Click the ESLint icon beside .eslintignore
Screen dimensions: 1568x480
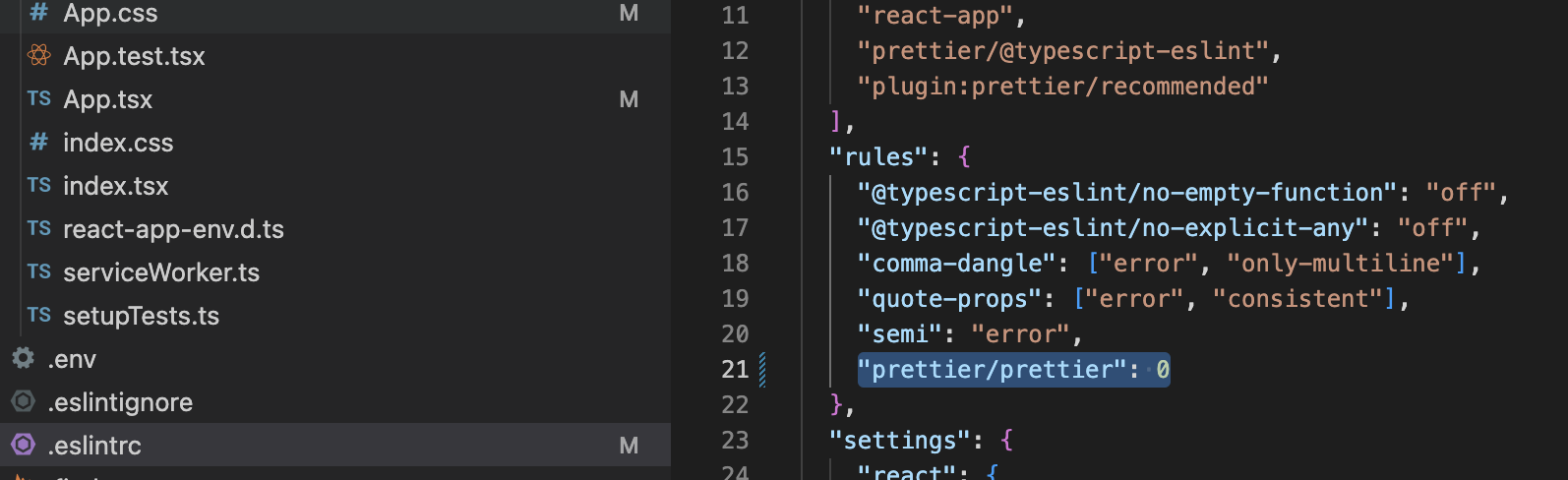click(x=24, y=402)
